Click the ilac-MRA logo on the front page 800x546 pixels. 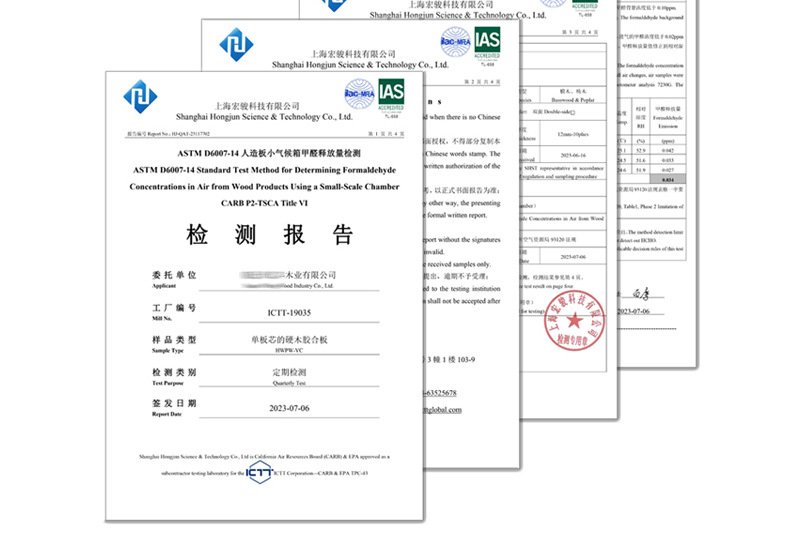click(360, 94)
